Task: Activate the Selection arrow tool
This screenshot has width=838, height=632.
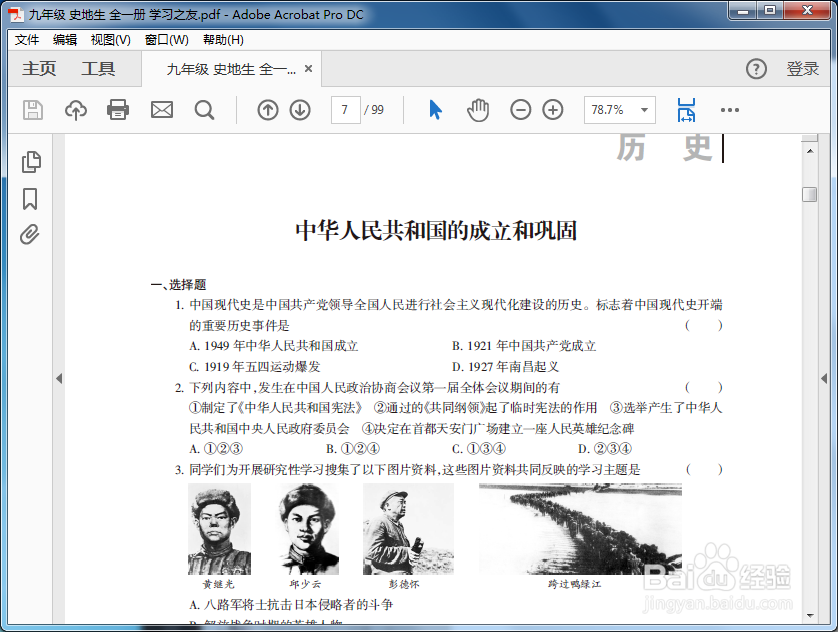Action: (432, 110)
